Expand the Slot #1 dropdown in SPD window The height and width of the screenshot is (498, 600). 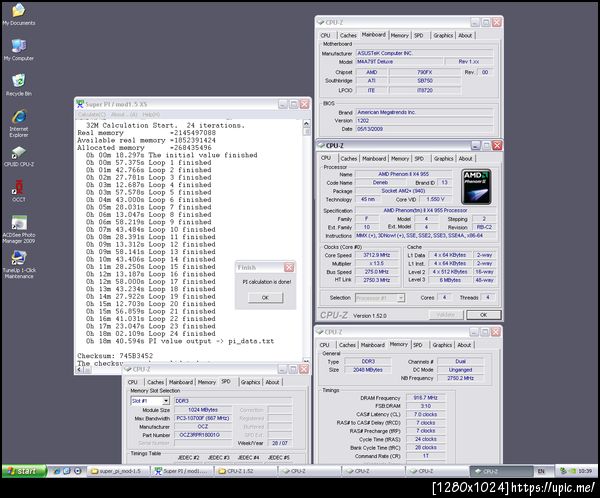(166, 401)
